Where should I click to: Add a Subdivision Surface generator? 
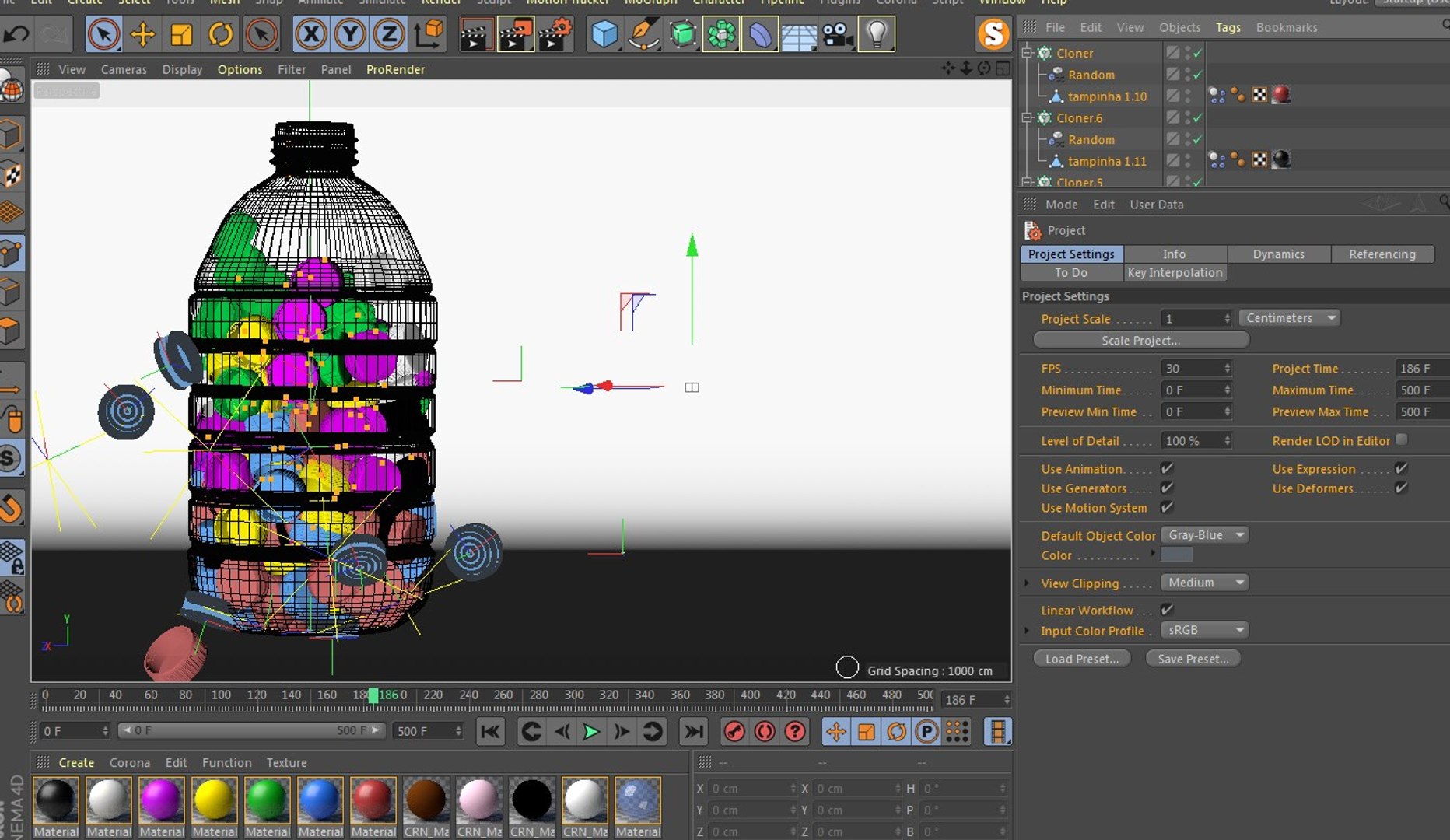pyautogui.click(x=682, y=34)
